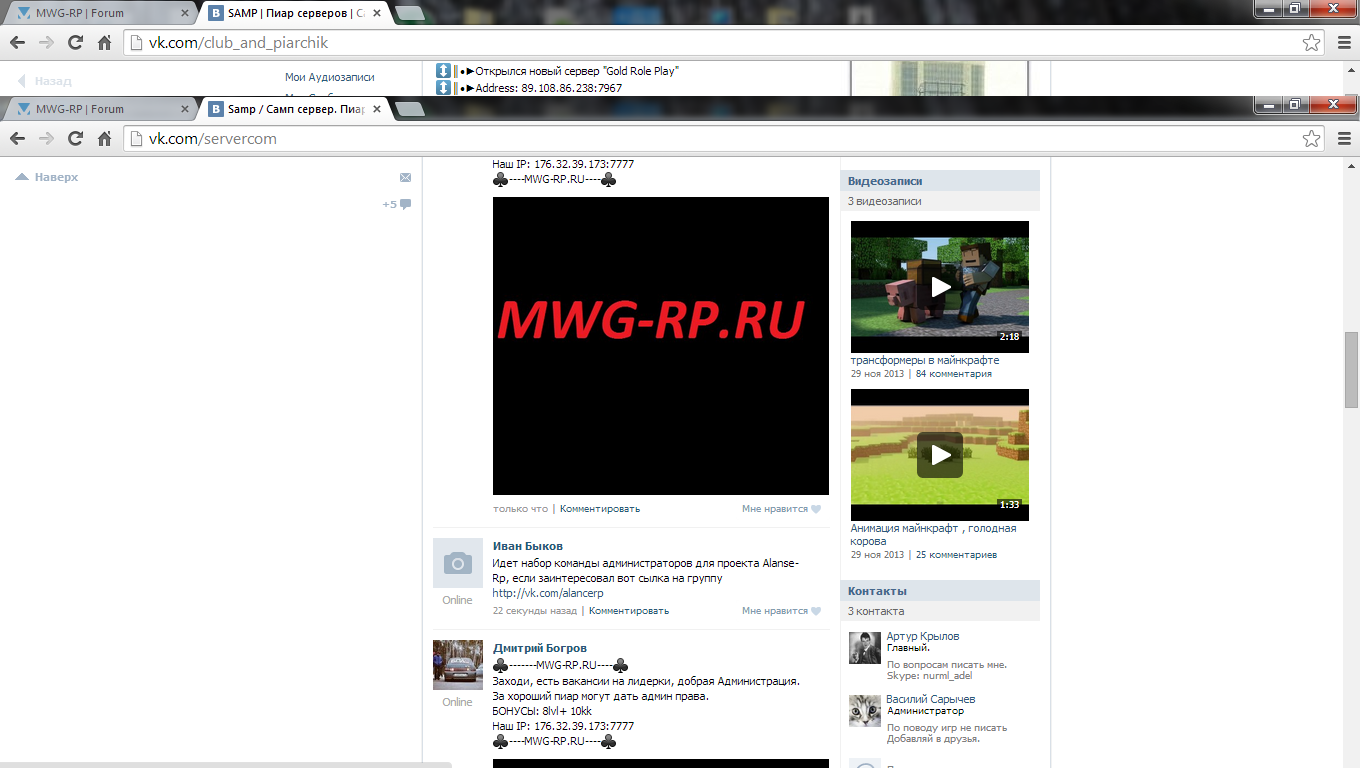Open Василий Сарычев's cat avatar
The width and height of the screenshot is (1360, 768).
tap(865, 711)
